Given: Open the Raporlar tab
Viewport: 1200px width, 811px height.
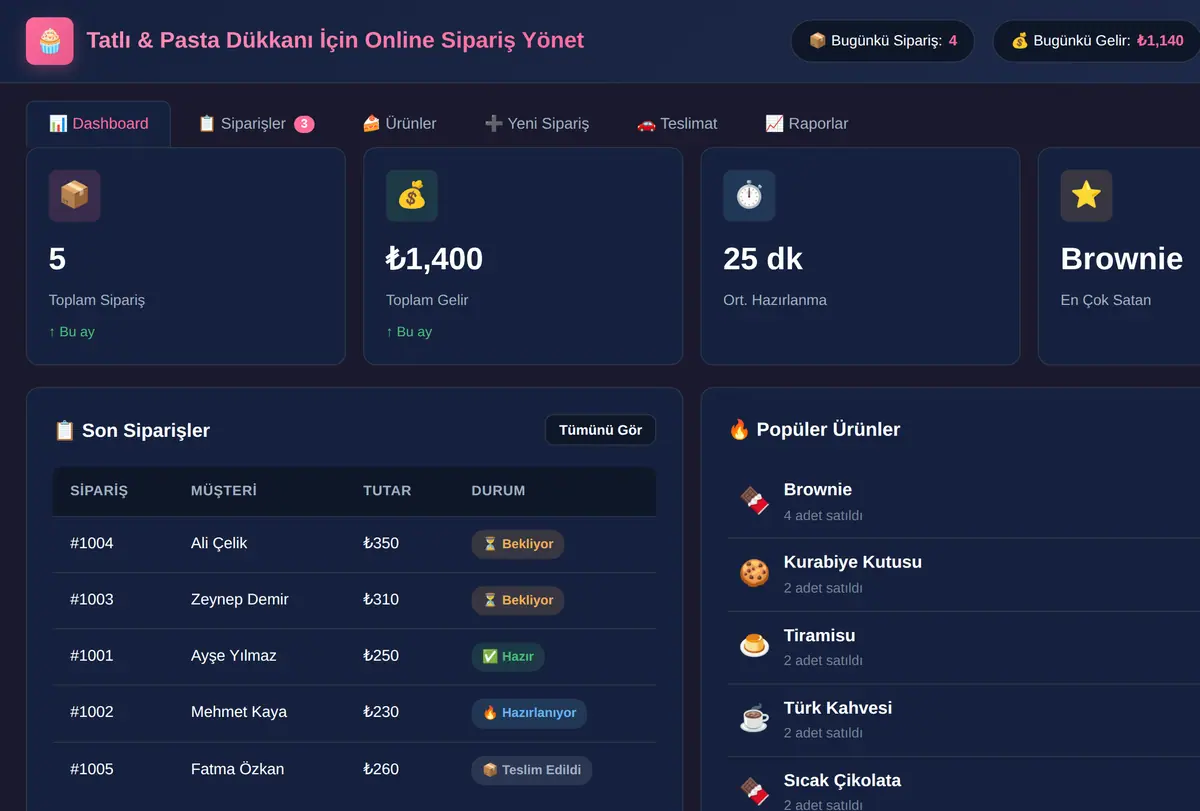Looking at the screenshot, I should point(806,124).
